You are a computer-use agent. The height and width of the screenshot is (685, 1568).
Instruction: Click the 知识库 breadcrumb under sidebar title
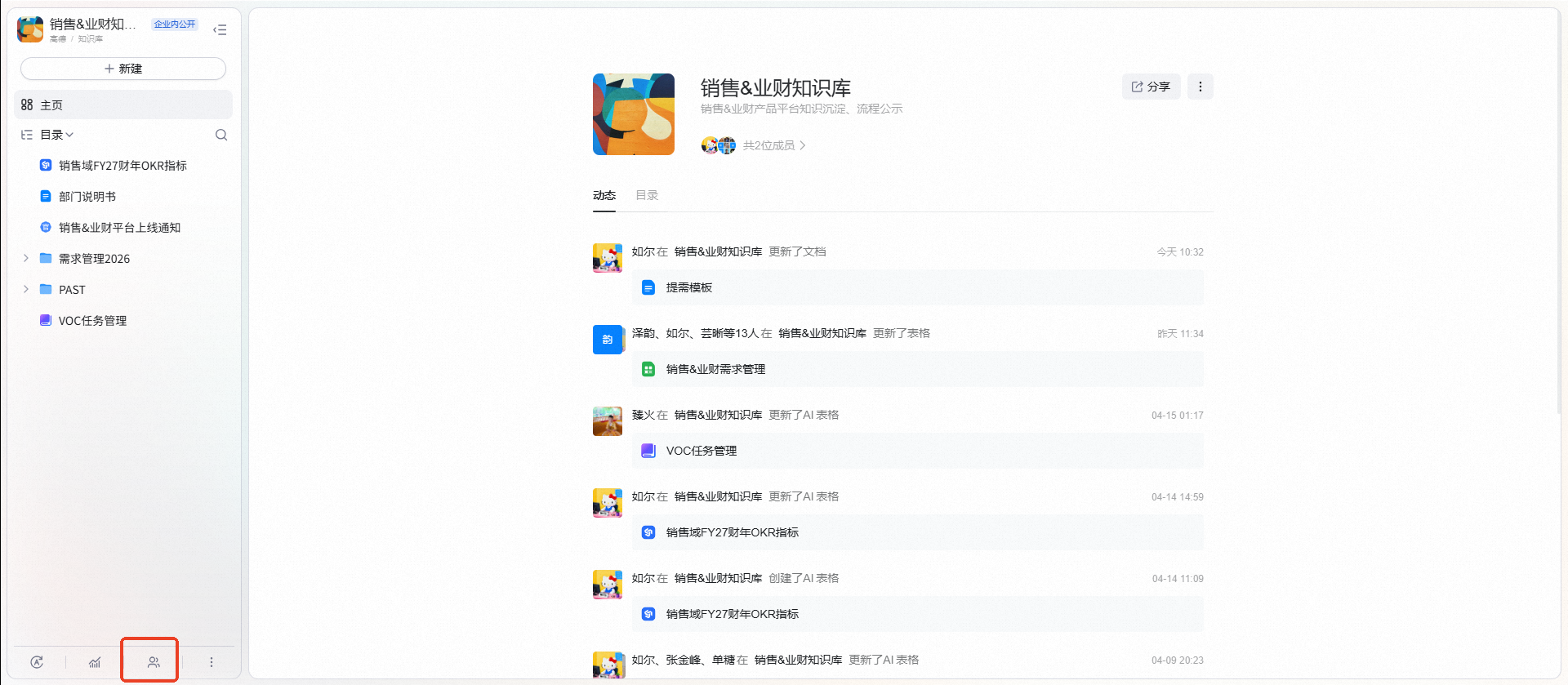click(x=90, y=39)
